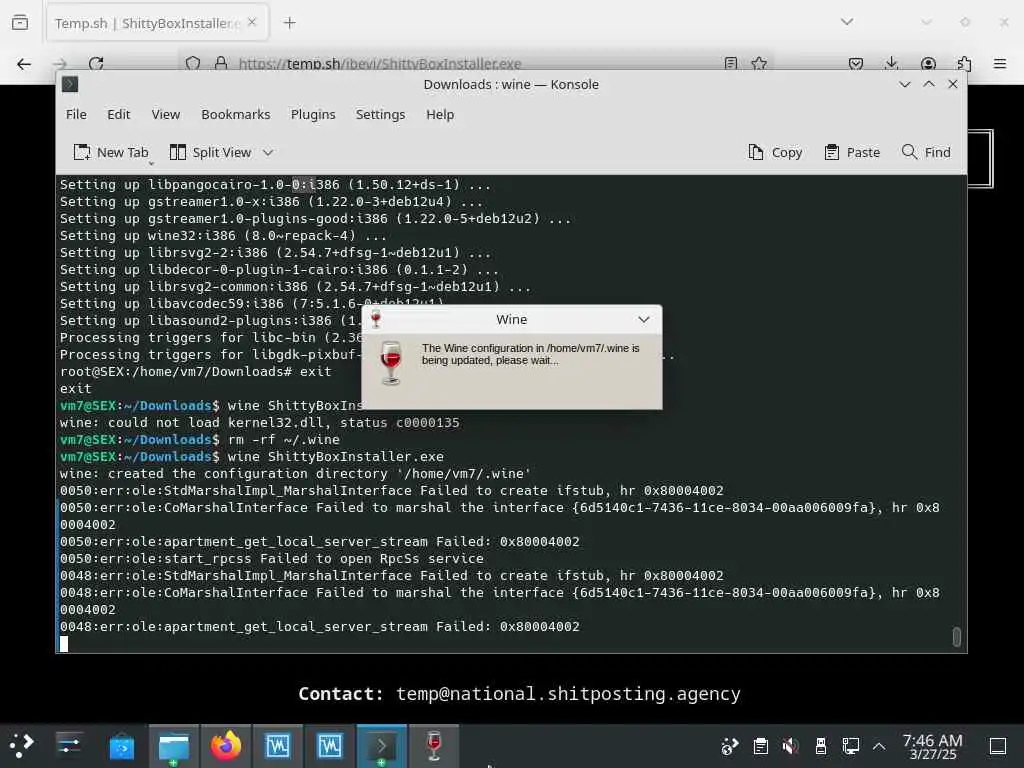Image resolution: width=1024 pixels, height=768 pixels.
Task: Click the contact email temp@national.shitposting.agency
Action: coord(568,694)
